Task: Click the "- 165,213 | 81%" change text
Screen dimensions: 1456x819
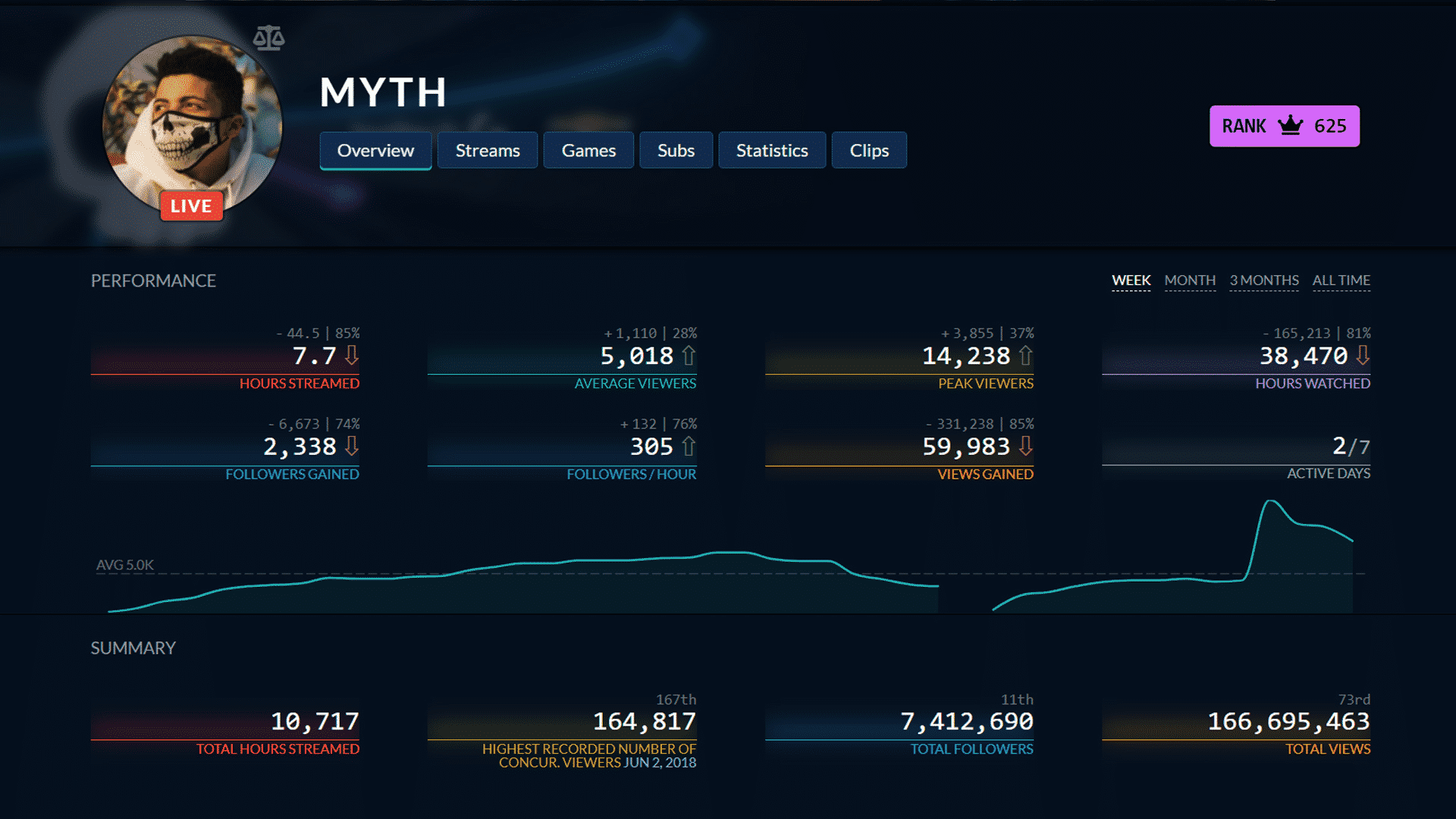Action: pyautogui.click(x=1316, y=333)
